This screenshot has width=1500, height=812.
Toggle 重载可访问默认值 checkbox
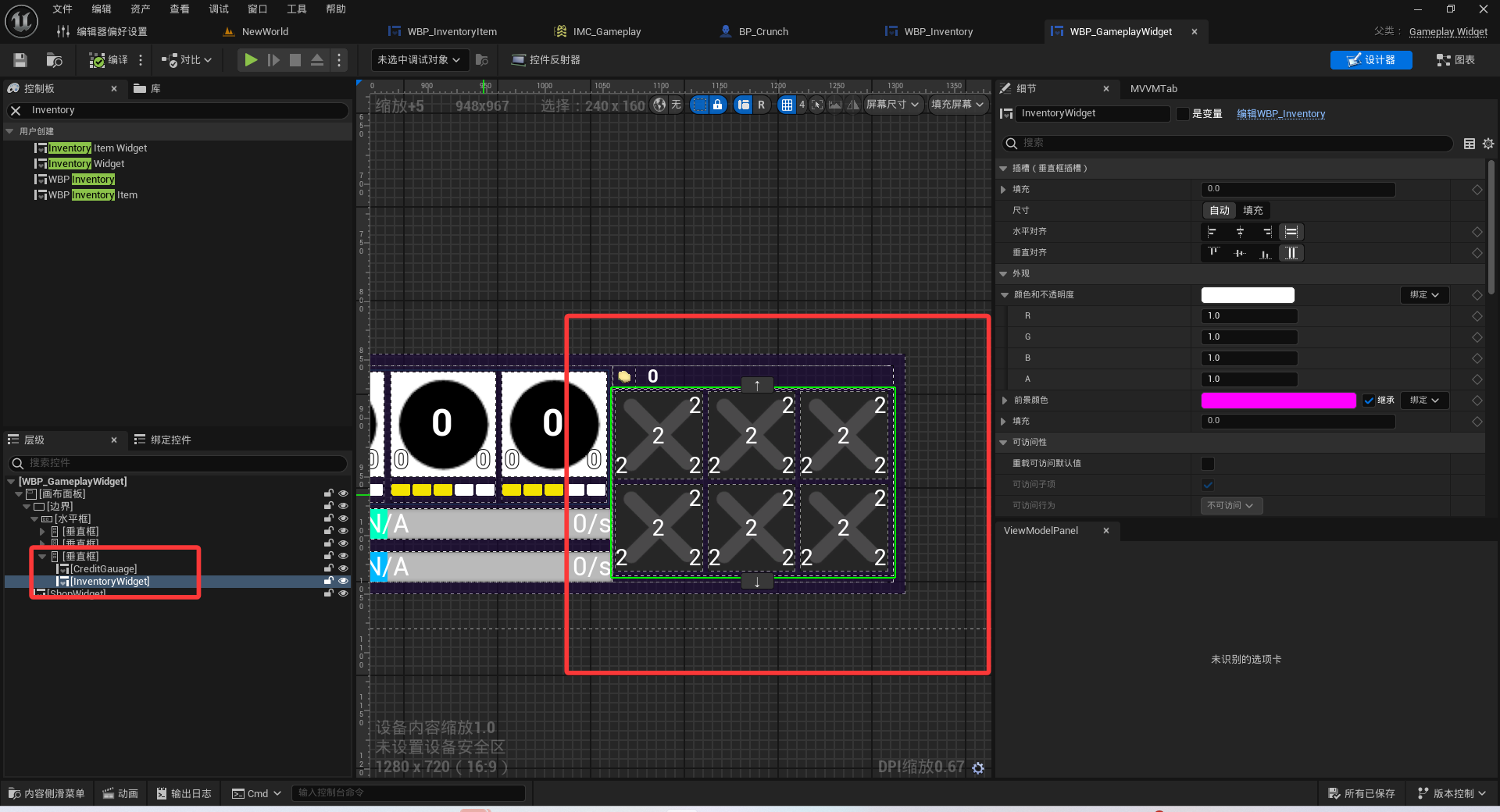click(1208, 464)
